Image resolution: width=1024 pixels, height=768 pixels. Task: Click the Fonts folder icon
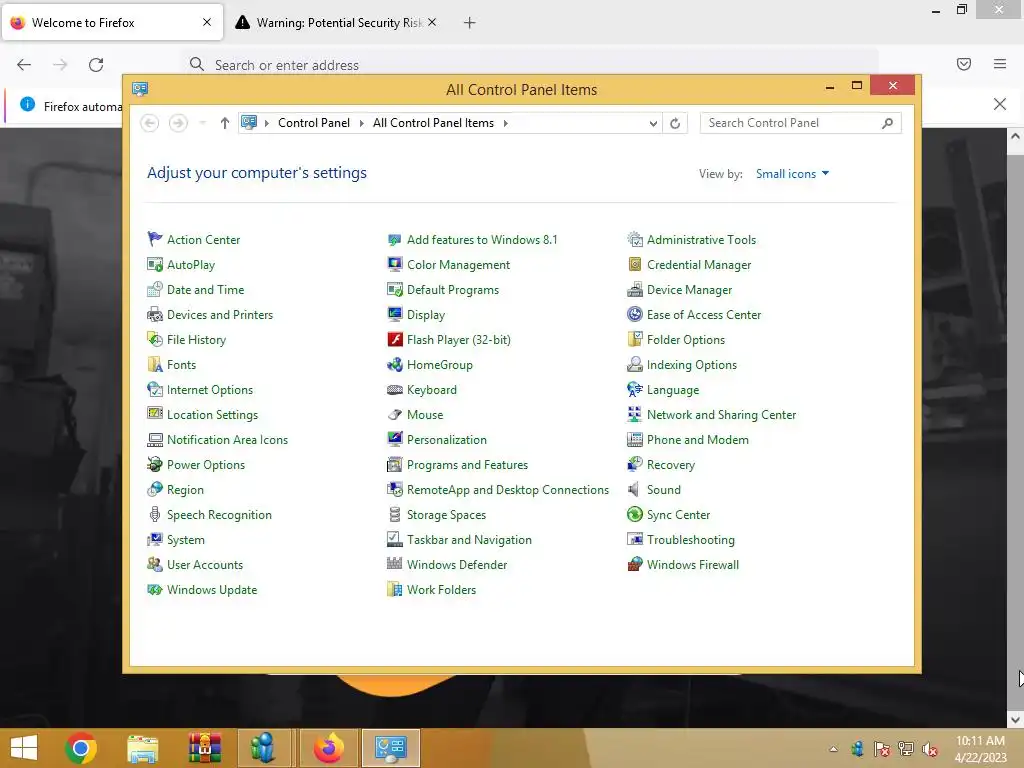[x=155, y=364]
